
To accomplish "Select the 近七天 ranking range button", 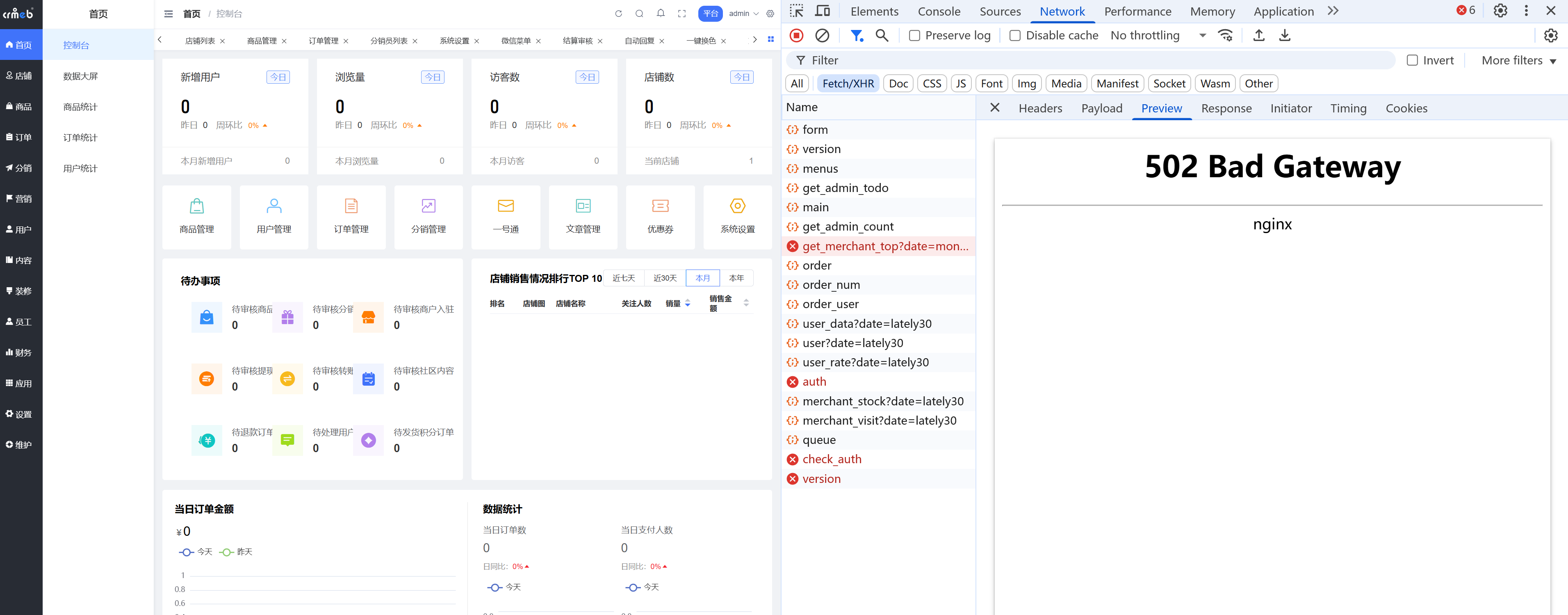I will (623, 278).
